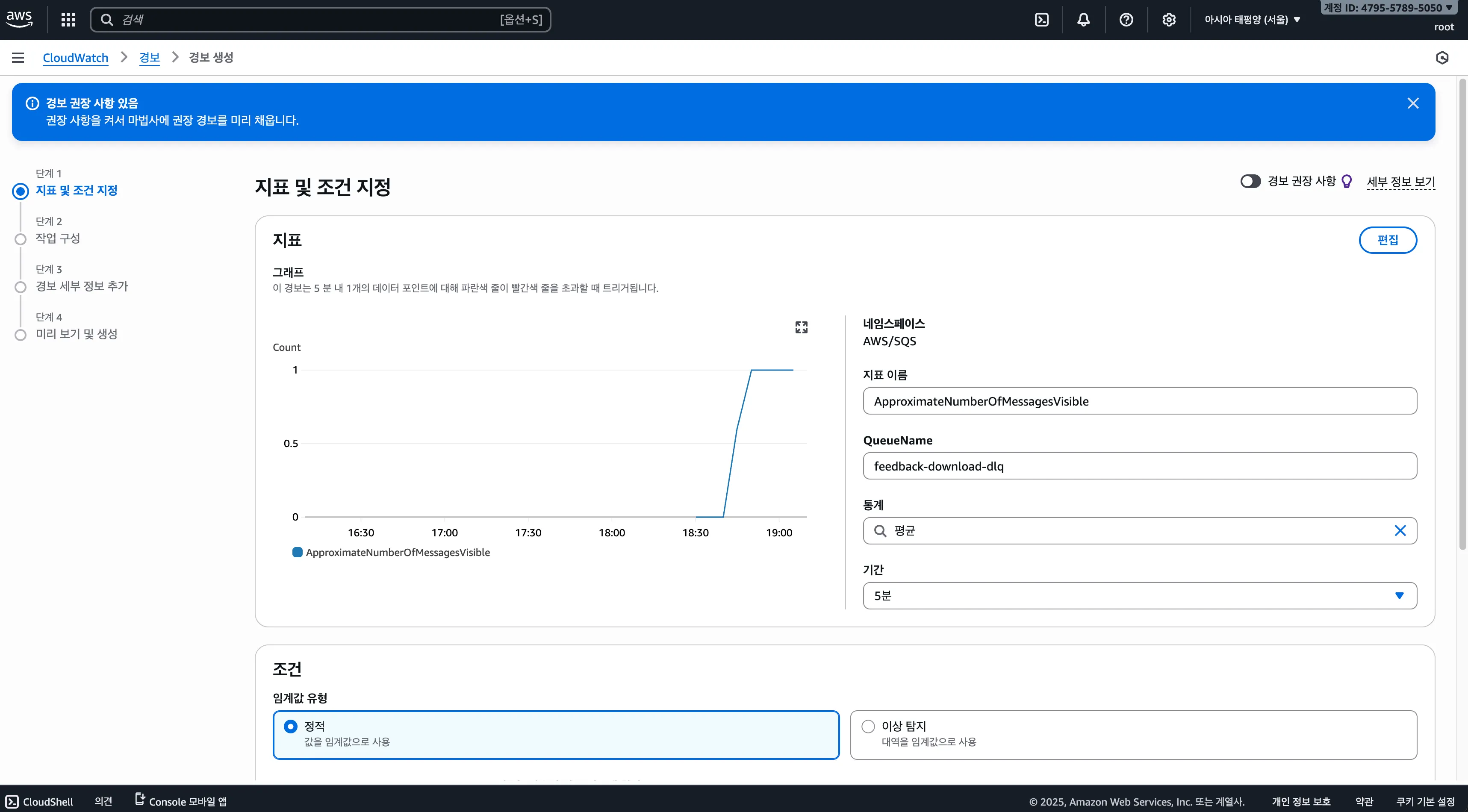Viewport: 1468px width, 812px height.
Task: Launch CloudShell from top bar icon
Action: click(x=1041, y=20)
